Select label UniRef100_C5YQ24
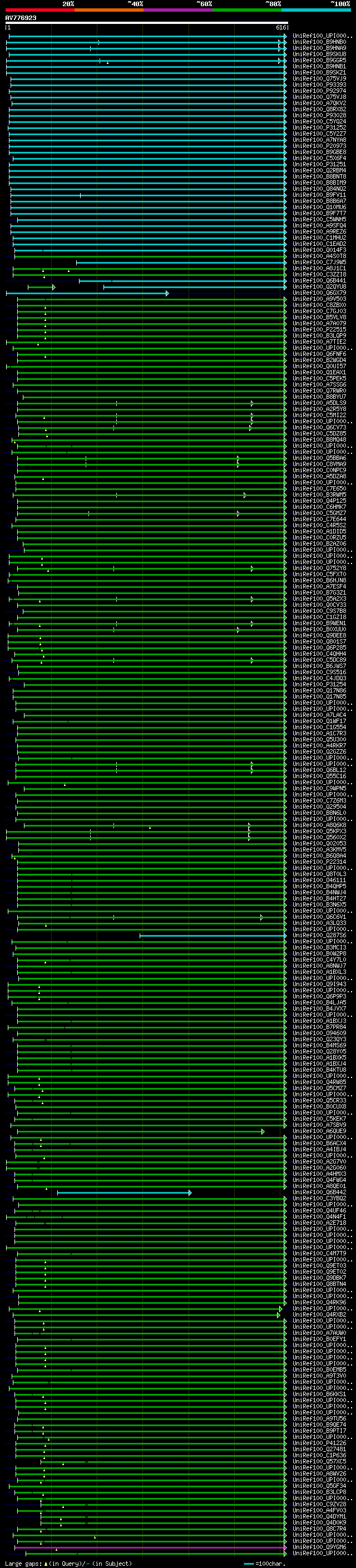The width and height of the screenshot is (356, 1568). [319, 121]
